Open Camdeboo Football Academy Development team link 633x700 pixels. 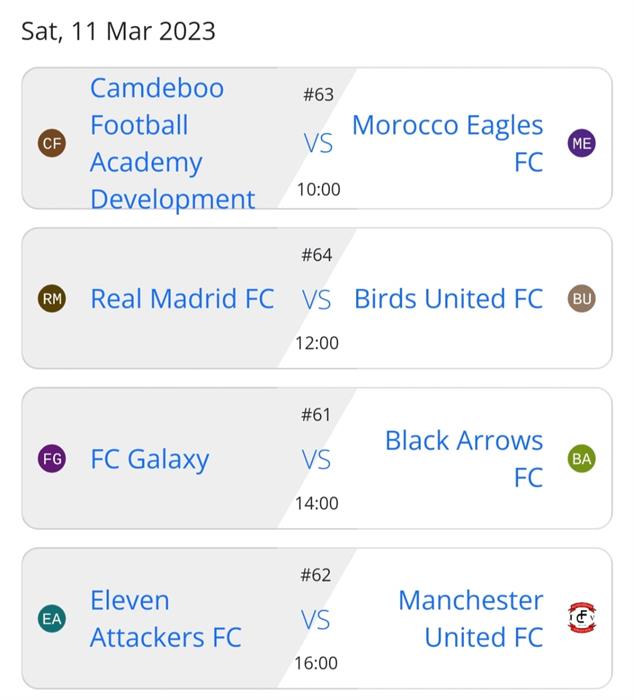pos(172,143)
